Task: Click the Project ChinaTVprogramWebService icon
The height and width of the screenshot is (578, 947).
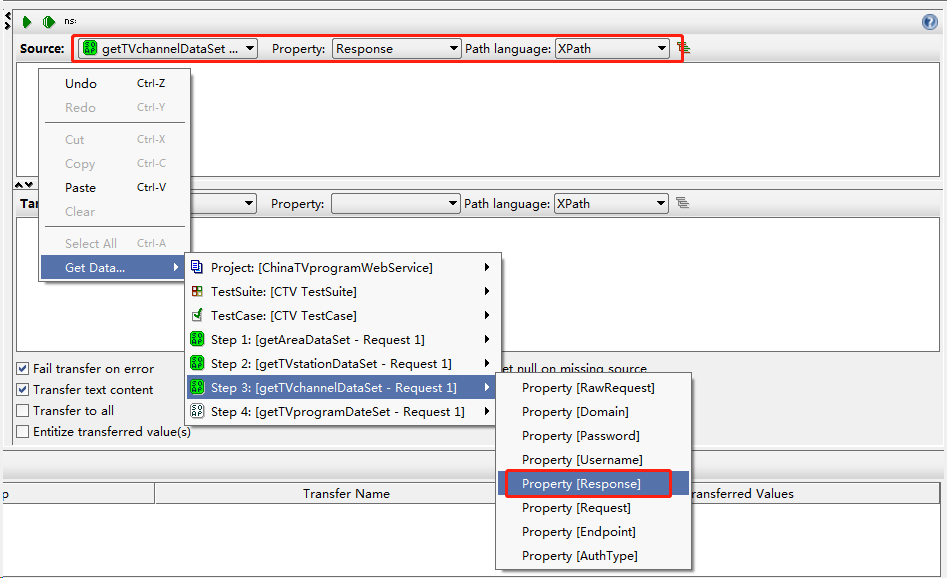Action: tap(197, 267)
